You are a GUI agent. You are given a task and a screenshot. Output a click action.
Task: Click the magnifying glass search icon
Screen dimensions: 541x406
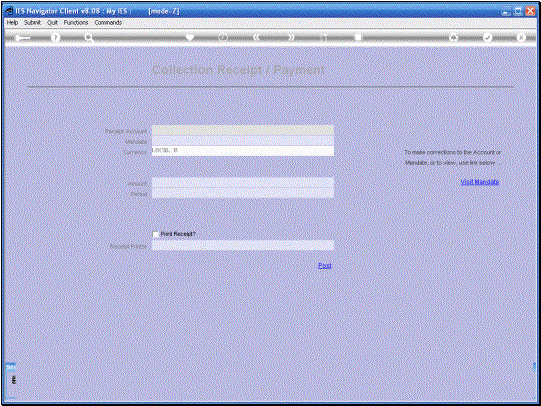click(89, 38)
